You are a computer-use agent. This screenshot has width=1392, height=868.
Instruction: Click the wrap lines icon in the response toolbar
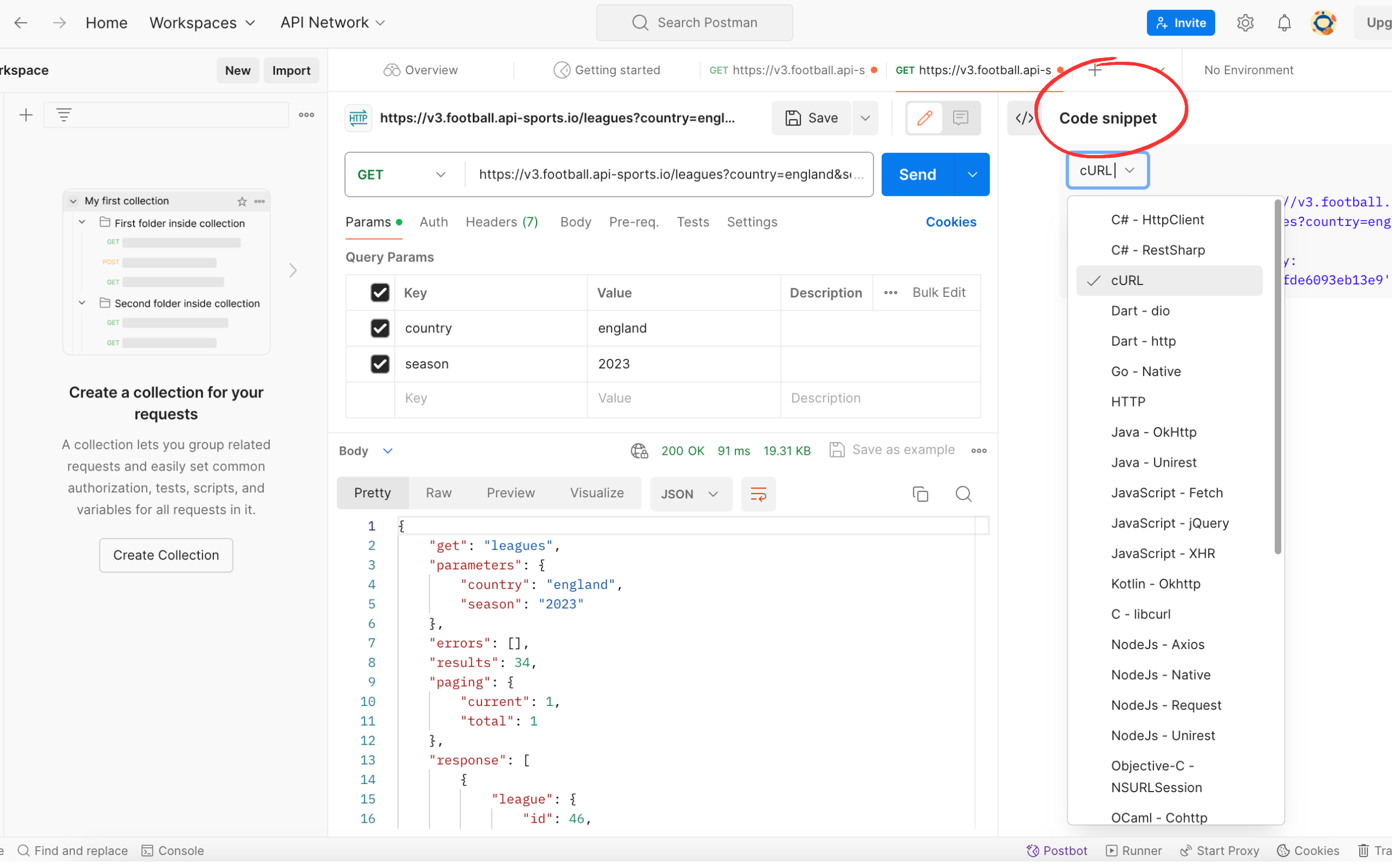[758, 494]
